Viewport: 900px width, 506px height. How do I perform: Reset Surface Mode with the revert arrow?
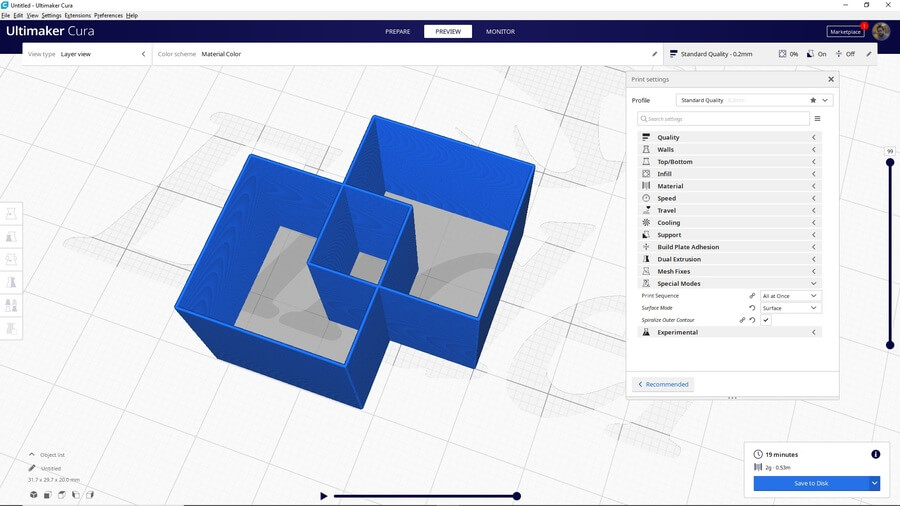pos(752,308)
